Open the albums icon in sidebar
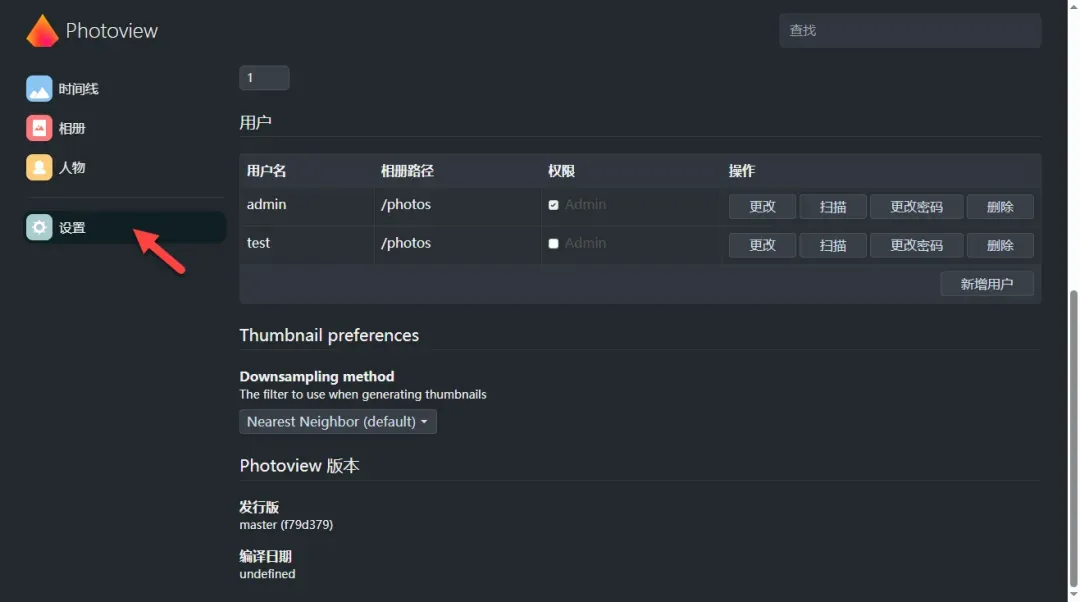Viewport: 1080px width, 602px height. tap(39, 128)
